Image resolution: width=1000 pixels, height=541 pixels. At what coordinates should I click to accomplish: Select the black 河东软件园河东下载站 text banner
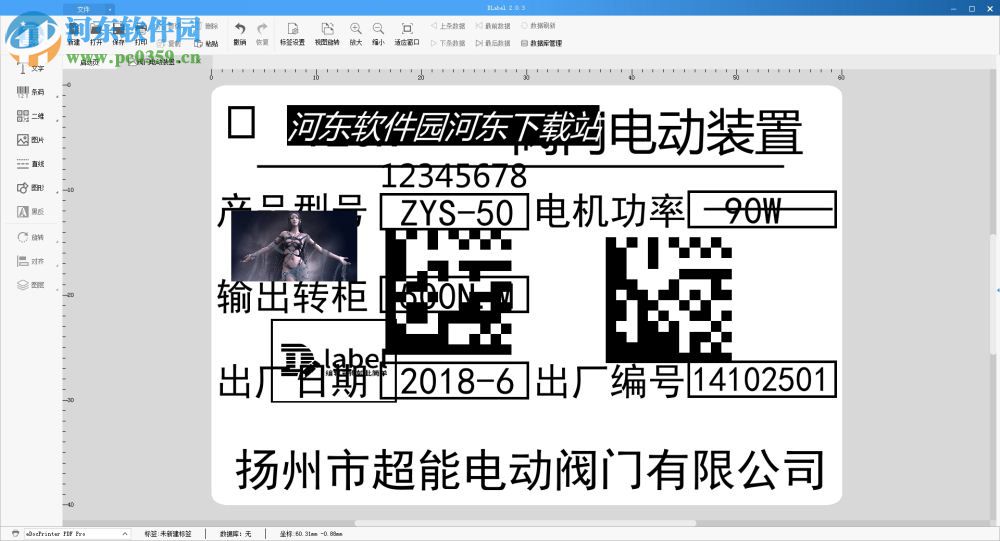[x=443, y=126]
